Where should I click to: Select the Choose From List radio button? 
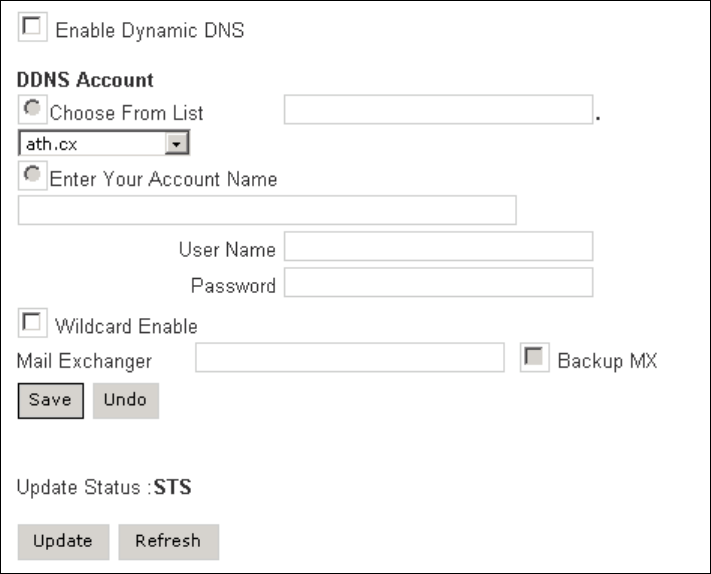(x=32, y=109)
